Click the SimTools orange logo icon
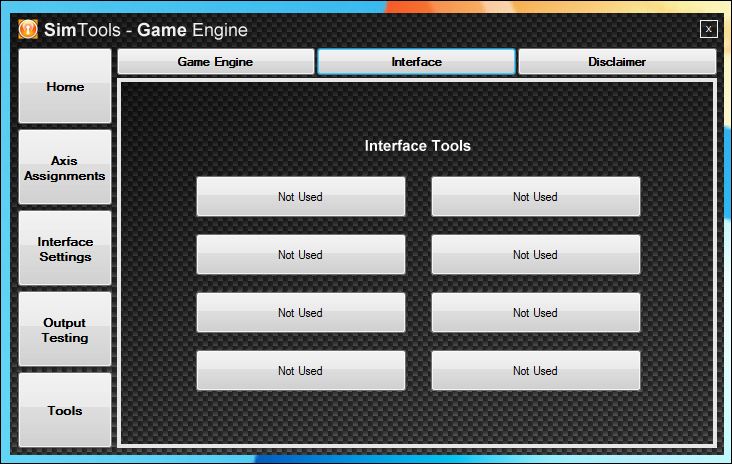This screenshot has height=464, width=732. 28,29
